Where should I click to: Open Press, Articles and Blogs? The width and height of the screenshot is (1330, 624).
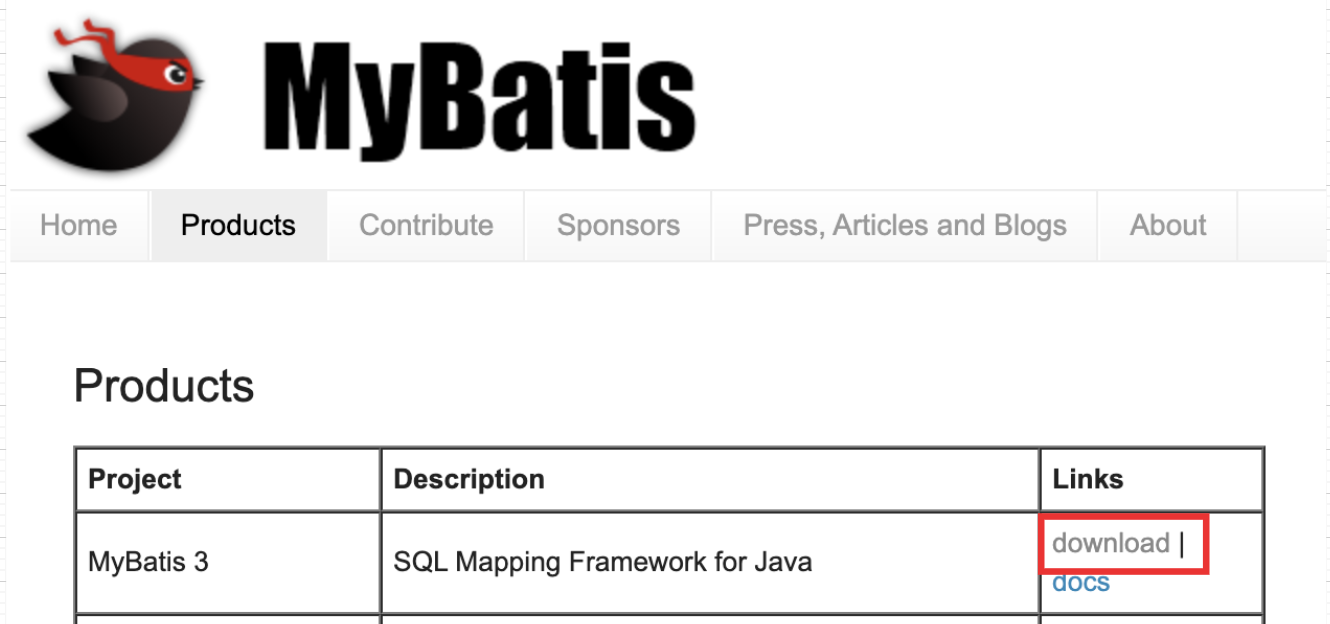point(904,225)
